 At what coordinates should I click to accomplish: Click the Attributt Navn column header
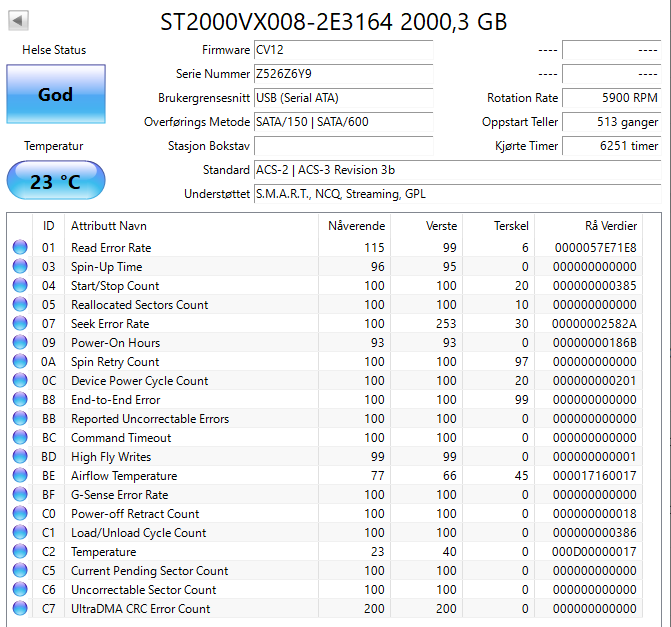pyautogui.click(x=108, y=225)
